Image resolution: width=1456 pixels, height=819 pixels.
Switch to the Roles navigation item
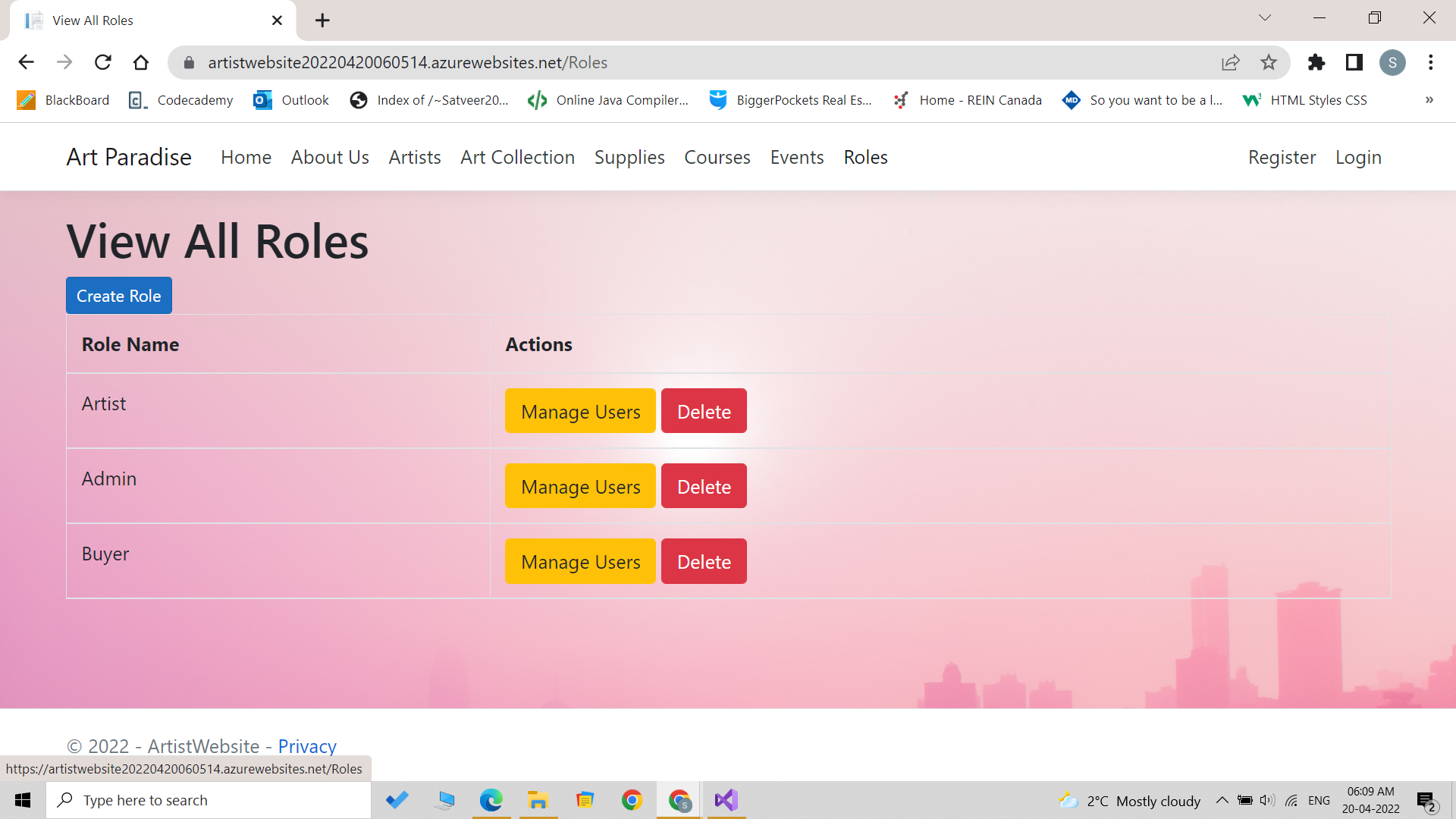coord(865,157)
